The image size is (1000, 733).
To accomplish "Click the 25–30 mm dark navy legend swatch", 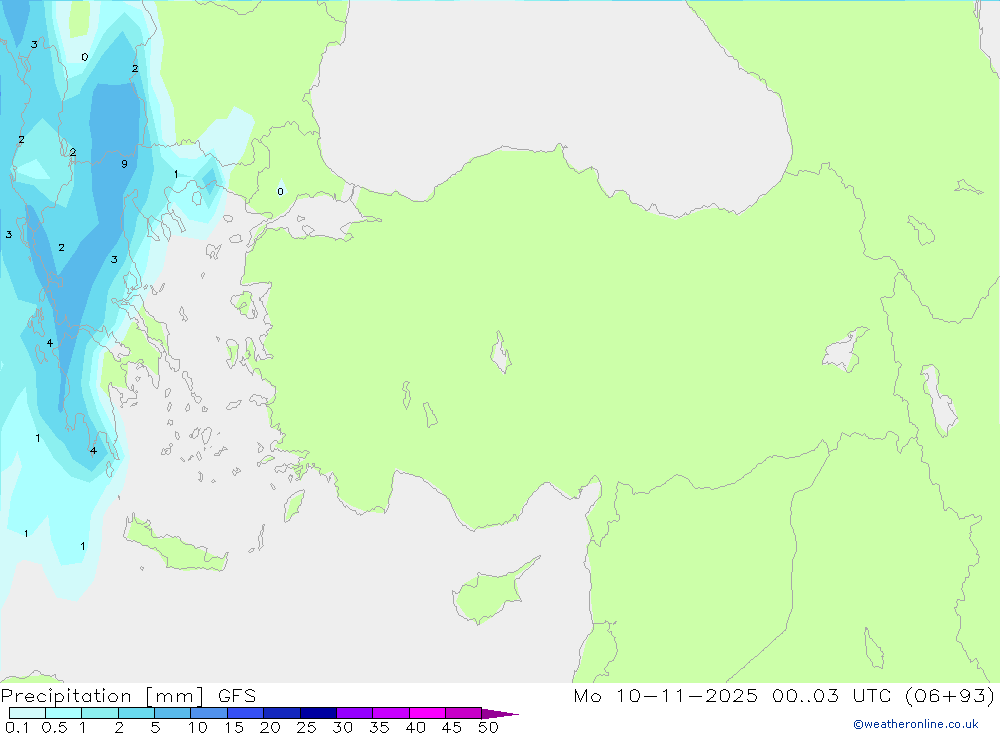I will [x=318, y=713].
